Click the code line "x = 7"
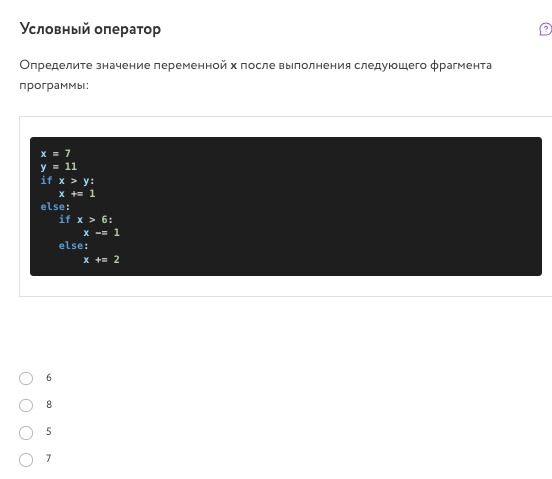Image resolution: width=552 pixels, height=479 pixels. point(56,153)
